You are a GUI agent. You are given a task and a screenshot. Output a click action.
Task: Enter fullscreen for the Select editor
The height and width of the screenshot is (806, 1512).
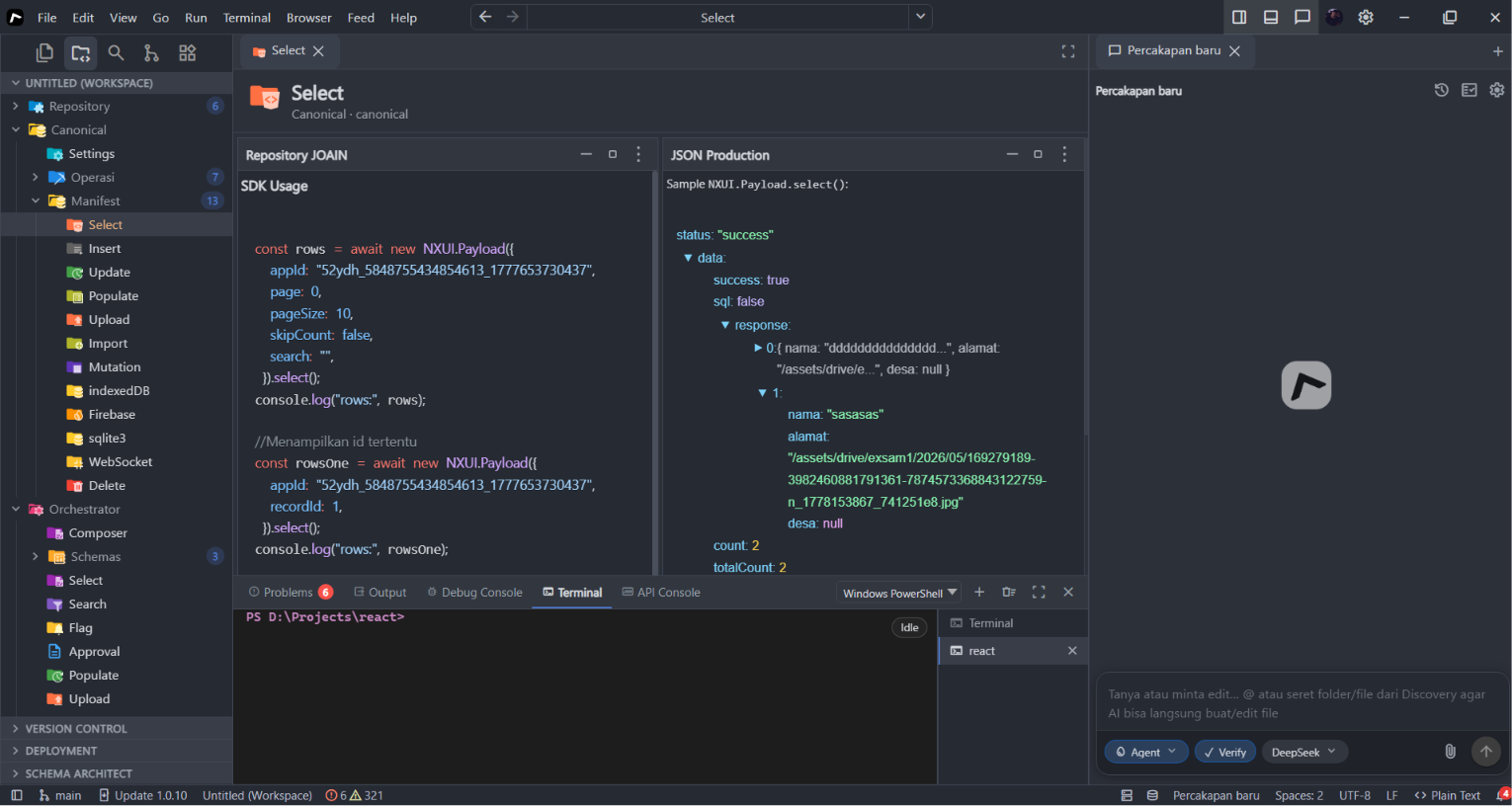pyautogui.click(x=1068, y=51)
